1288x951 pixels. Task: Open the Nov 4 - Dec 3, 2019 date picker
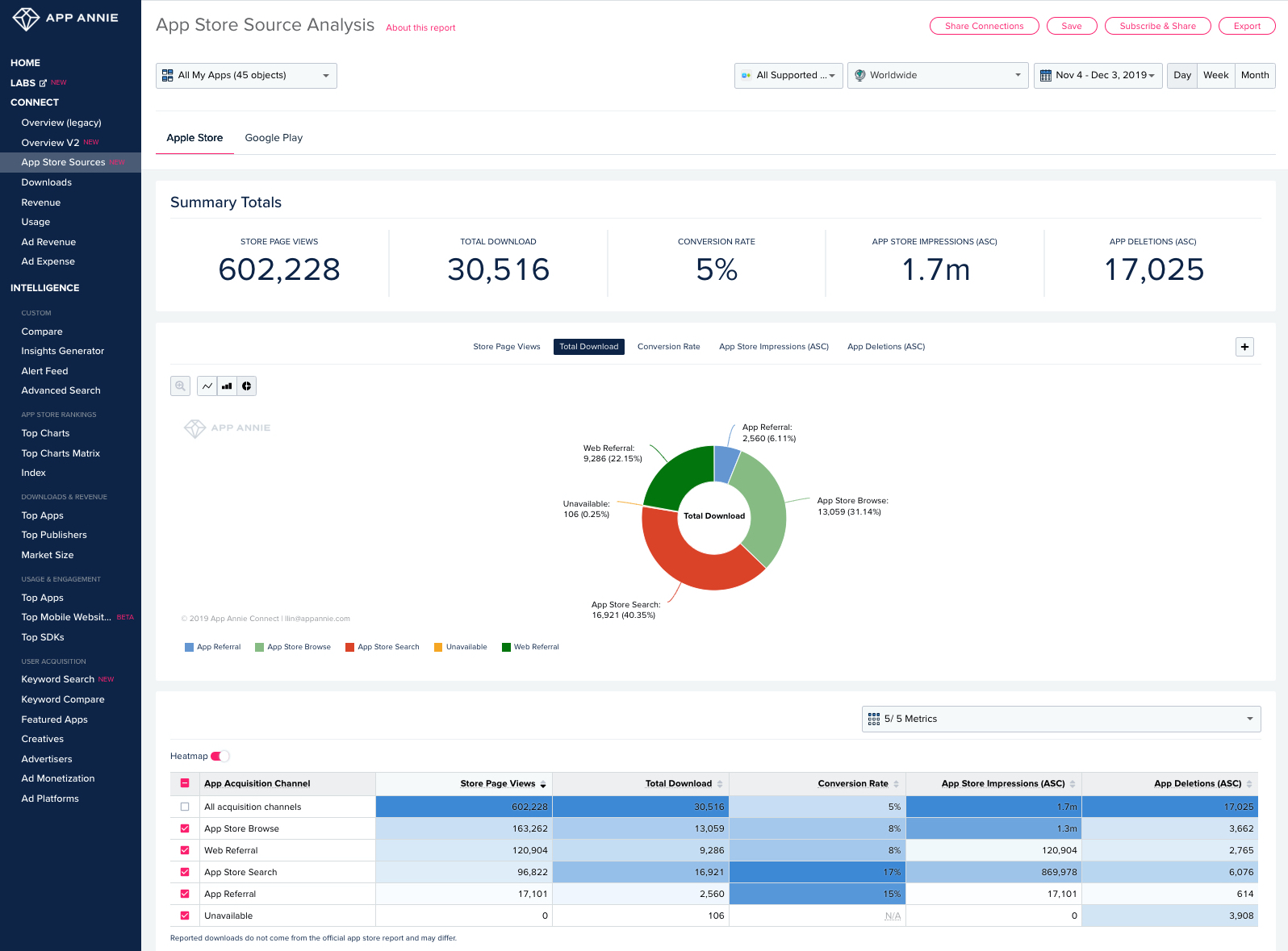1098,76
